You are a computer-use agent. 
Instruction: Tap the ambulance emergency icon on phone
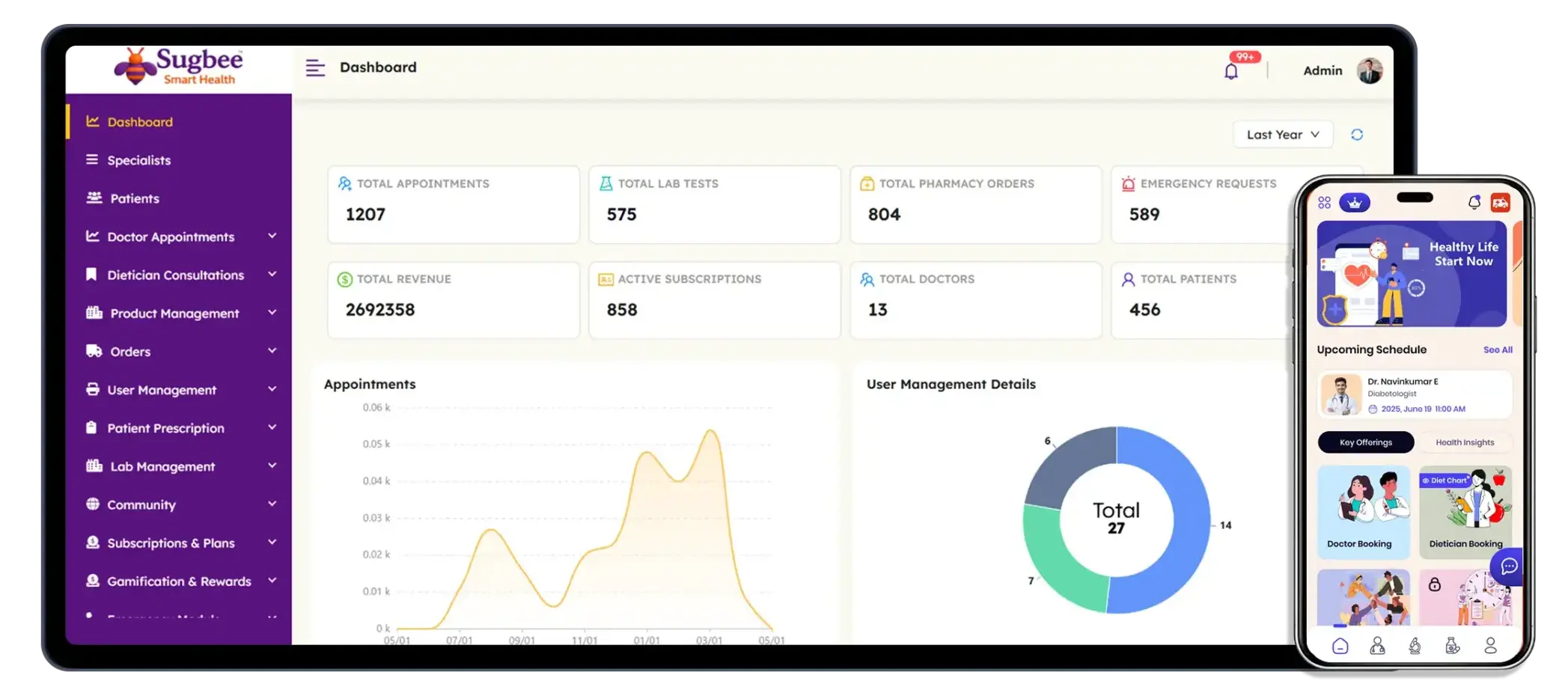click(1500, 202)
